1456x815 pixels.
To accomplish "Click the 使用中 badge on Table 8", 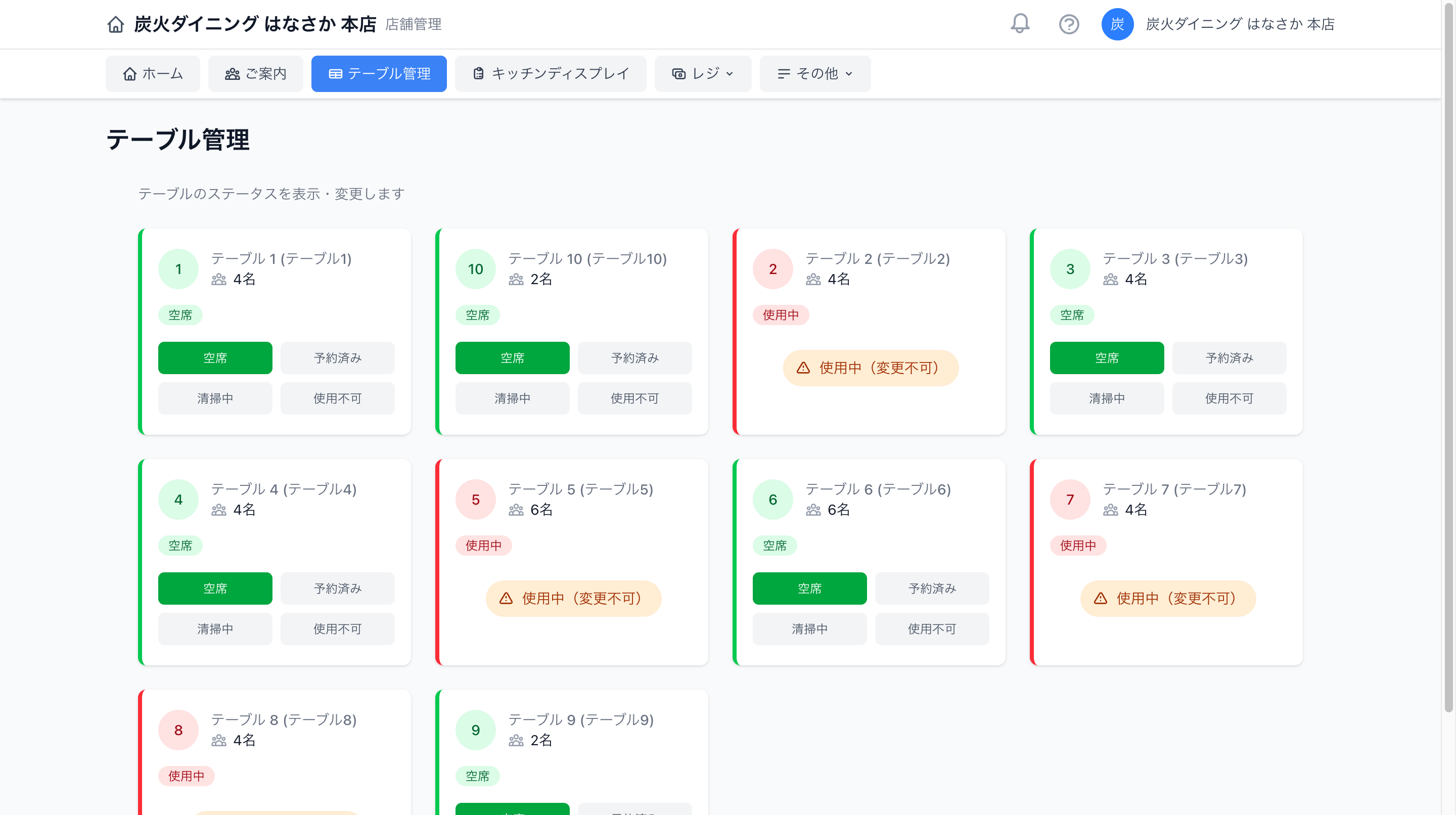I will click(186, 776).
